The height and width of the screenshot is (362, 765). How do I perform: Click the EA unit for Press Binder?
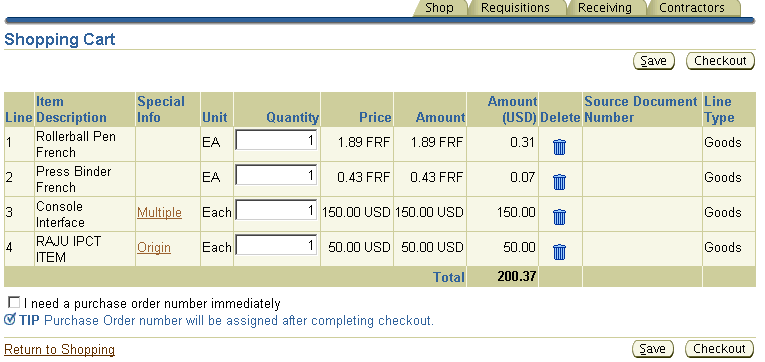click(x=211, y=178)
